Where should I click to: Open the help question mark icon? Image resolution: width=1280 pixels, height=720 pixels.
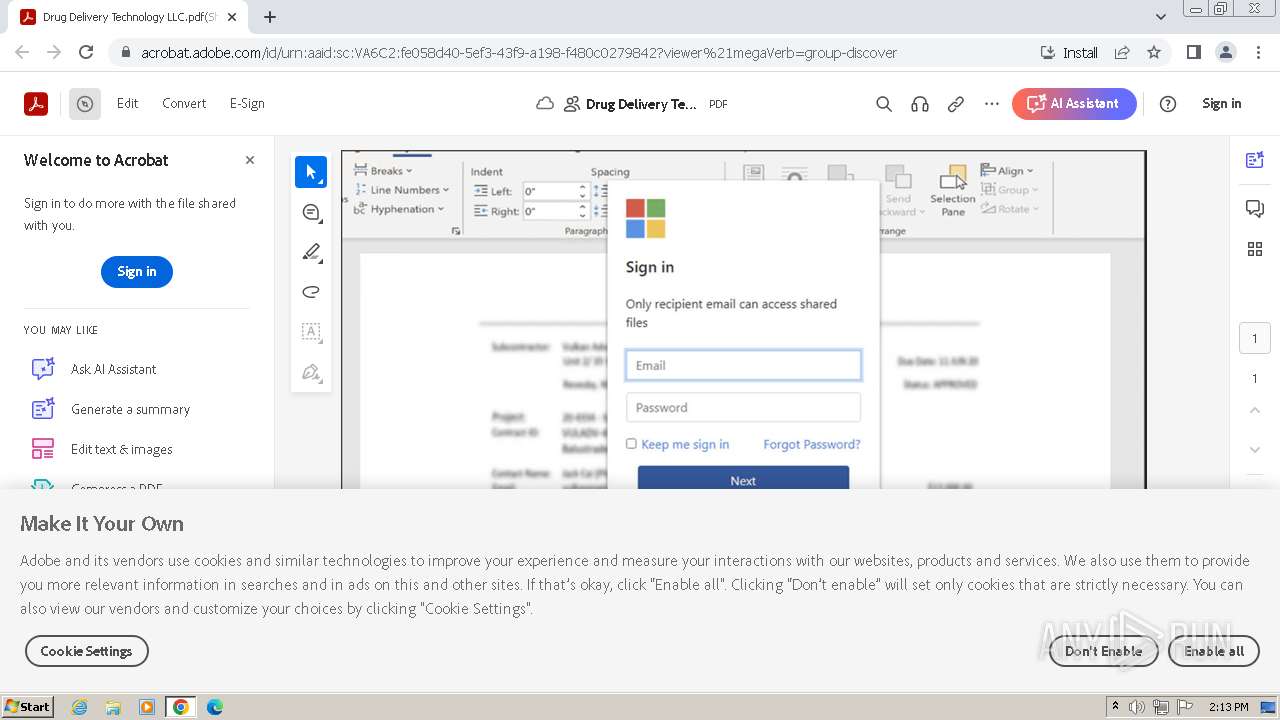(1168, 104)
